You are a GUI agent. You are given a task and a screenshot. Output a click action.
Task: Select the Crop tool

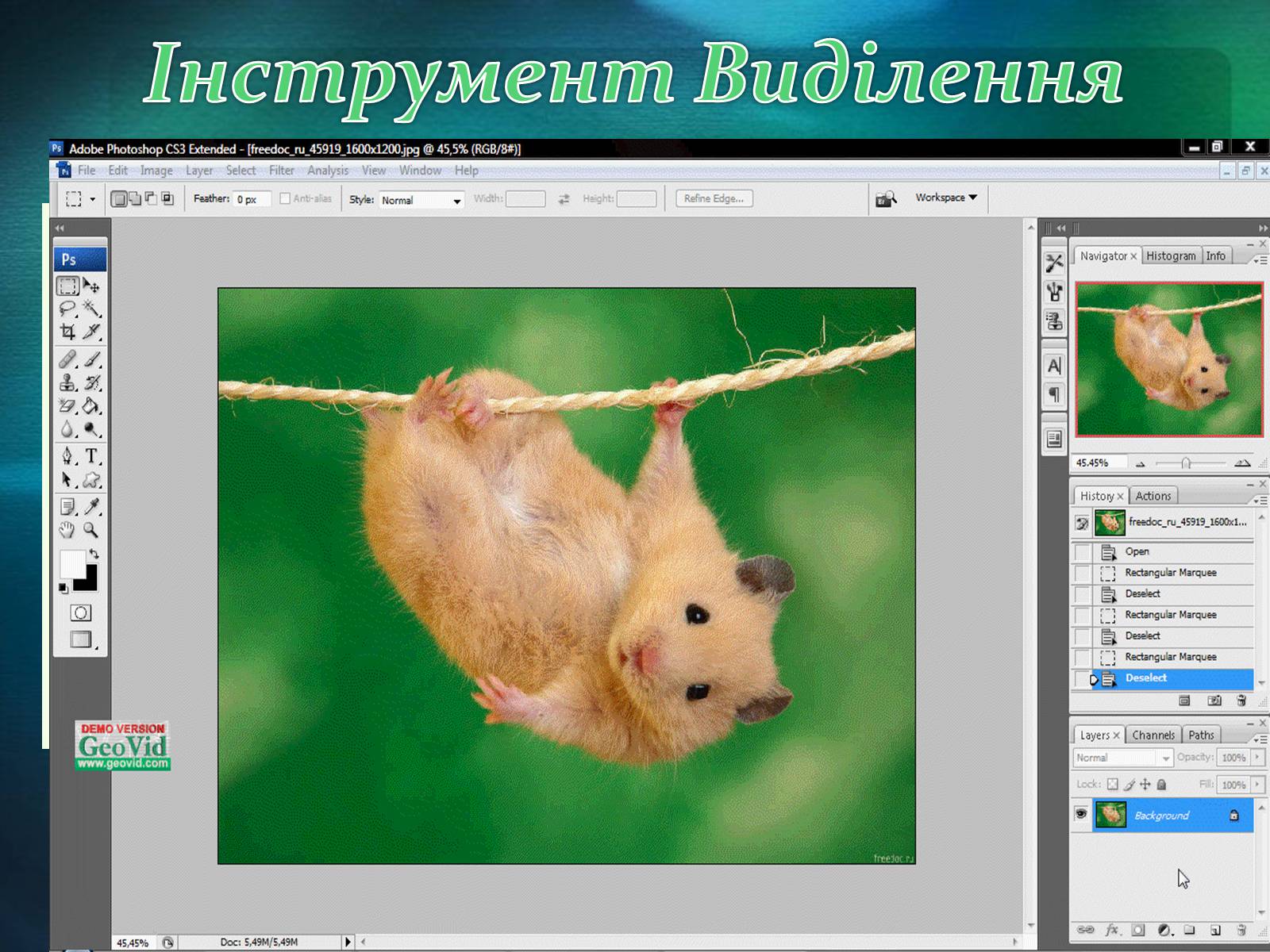pyautogui.click(x=68, y=332)
